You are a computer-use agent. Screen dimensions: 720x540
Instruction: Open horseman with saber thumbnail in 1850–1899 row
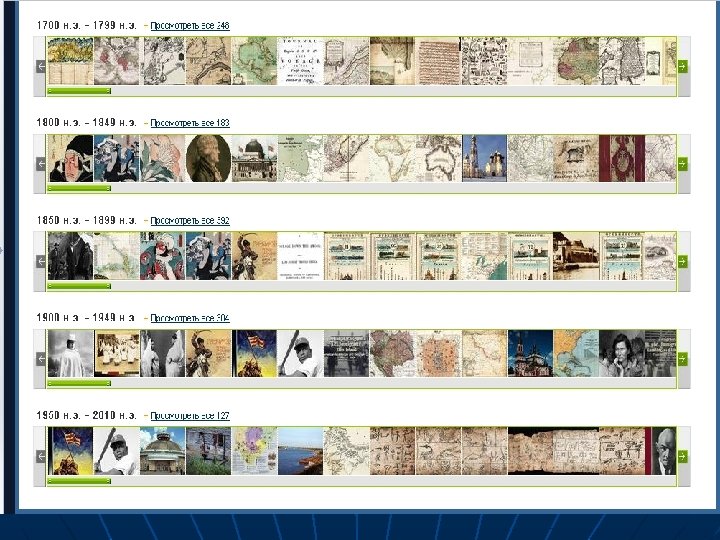(254, 256)
